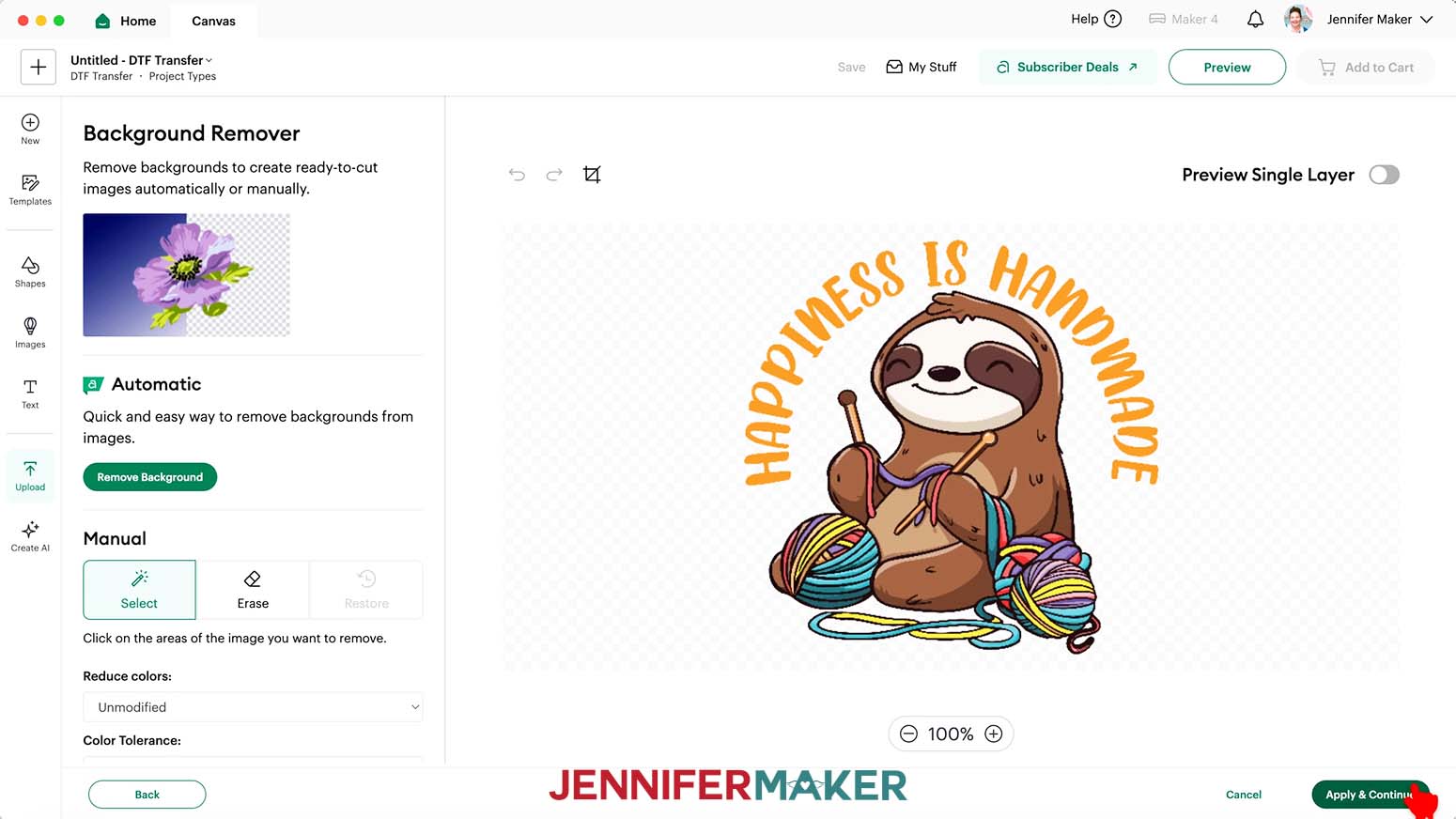Click the Back button
Screen dimensions: 1456x819
coord(147,795)
